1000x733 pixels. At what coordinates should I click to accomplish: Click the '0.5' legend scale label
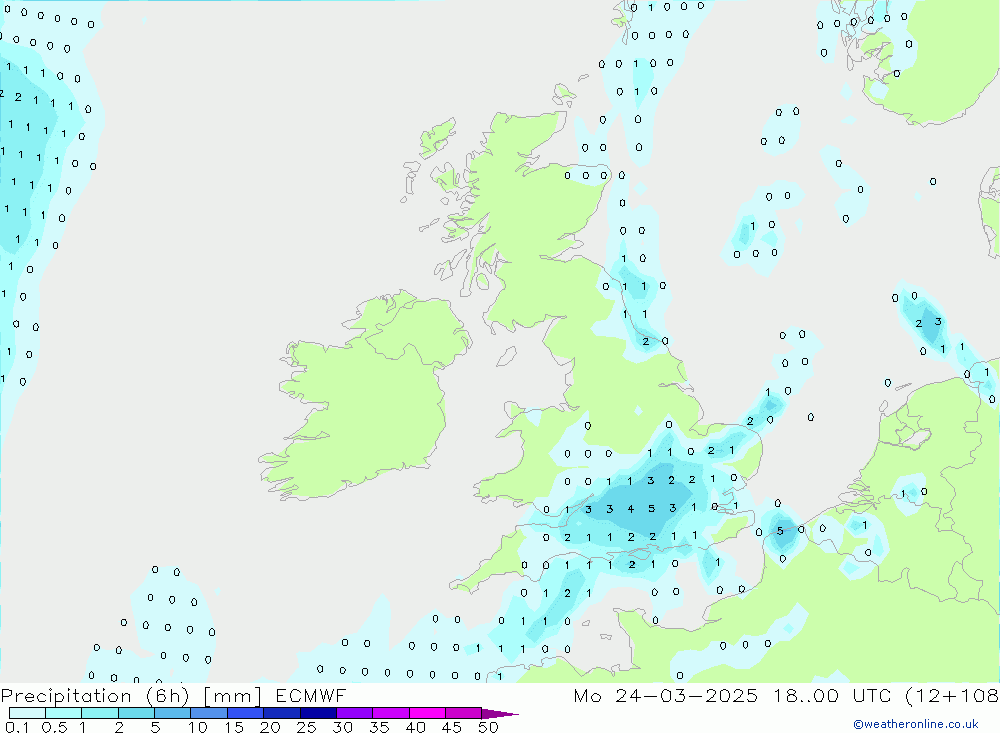(x=54, y=727)
